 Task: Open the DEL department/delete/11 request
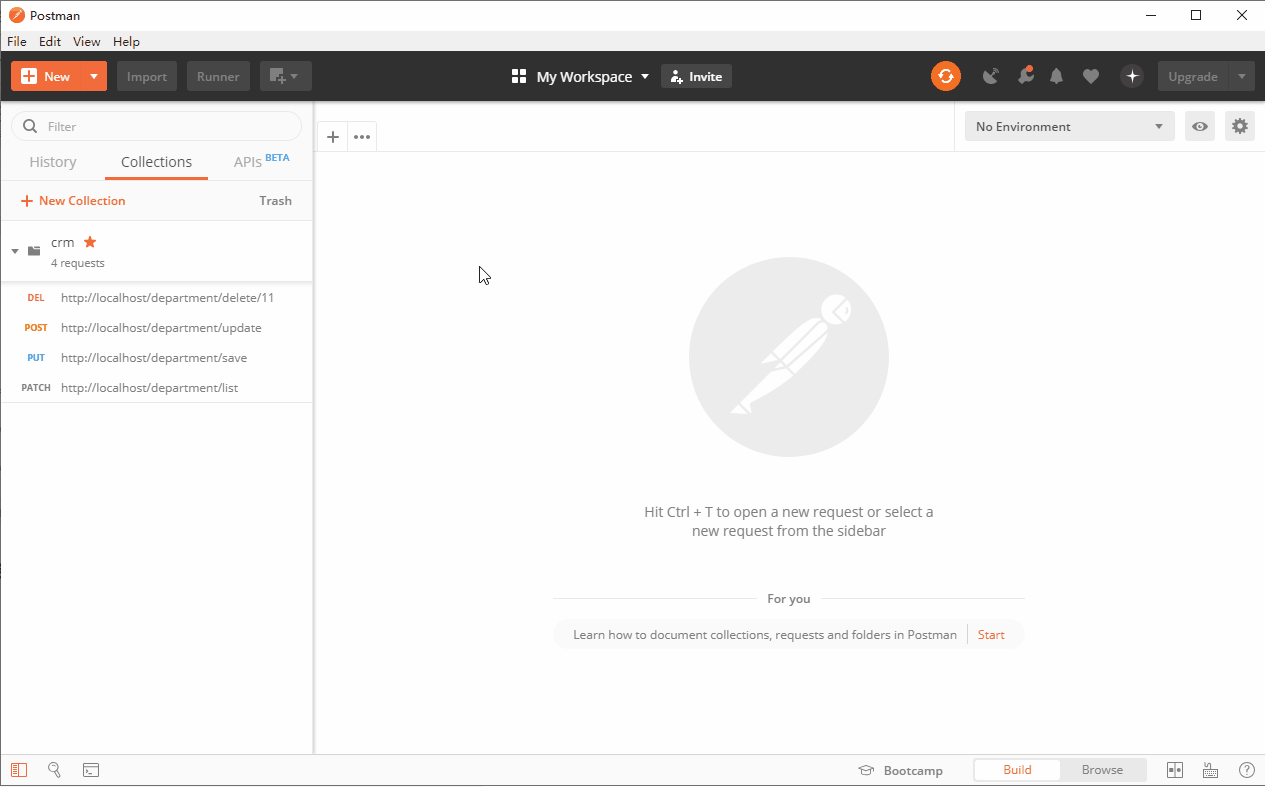point(156,298)
